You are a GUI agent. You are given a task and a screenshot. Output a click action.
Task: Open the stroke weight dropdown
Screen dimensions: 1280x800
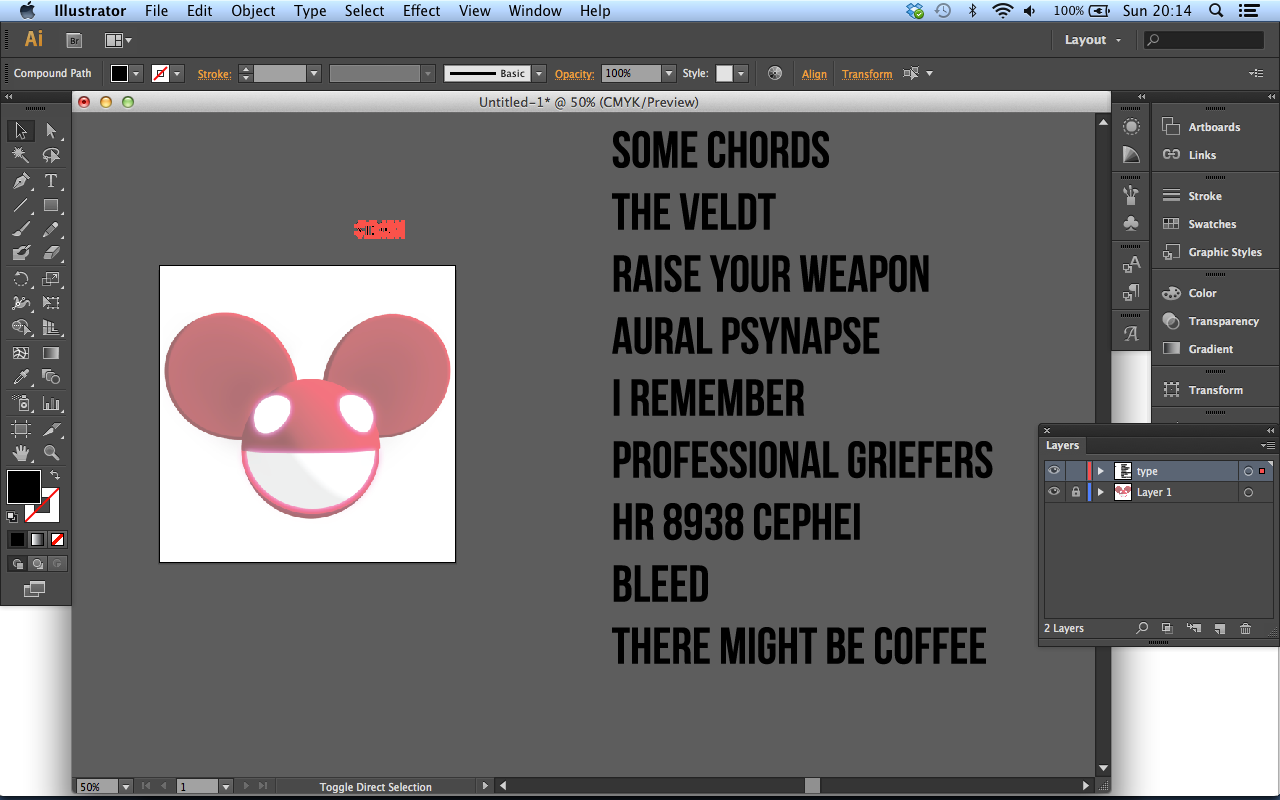313,73
